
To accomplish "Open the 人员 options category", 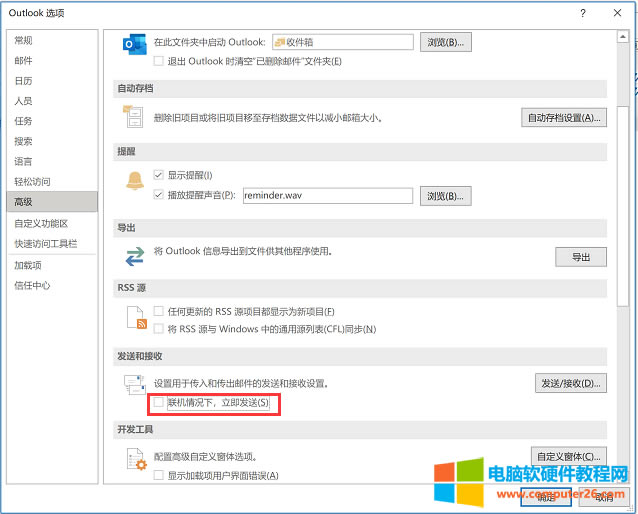I will click(x=52, y=101).
